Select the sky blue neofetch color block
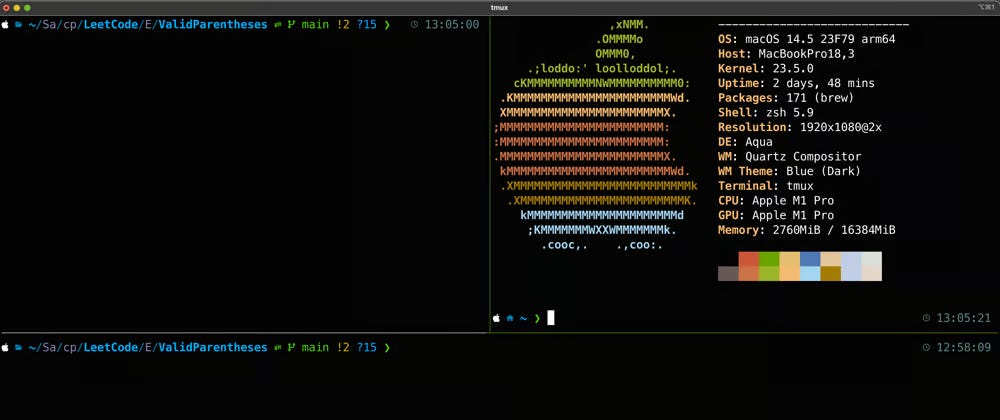 810,273
